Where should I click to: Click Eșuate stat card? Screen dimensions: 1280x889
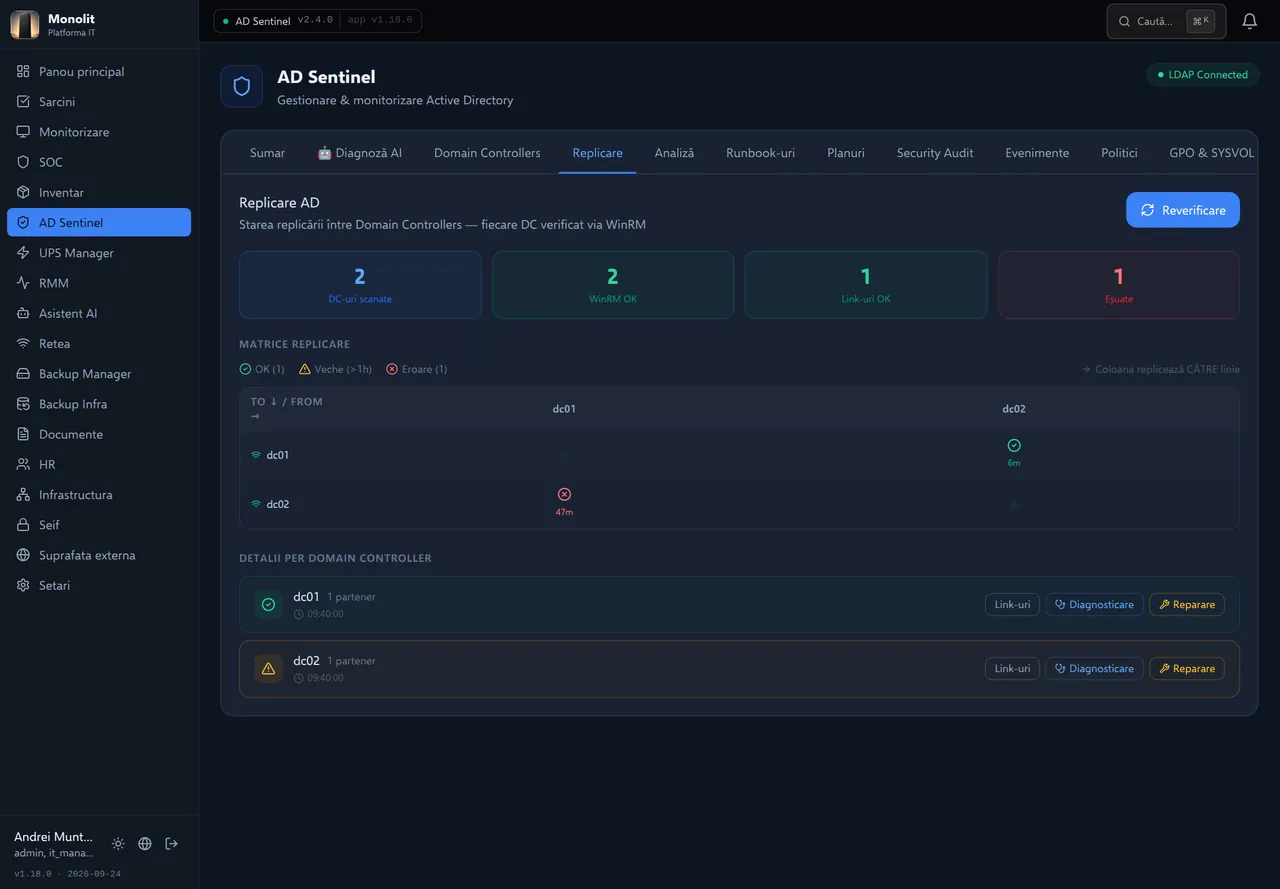click(1119, 285)
